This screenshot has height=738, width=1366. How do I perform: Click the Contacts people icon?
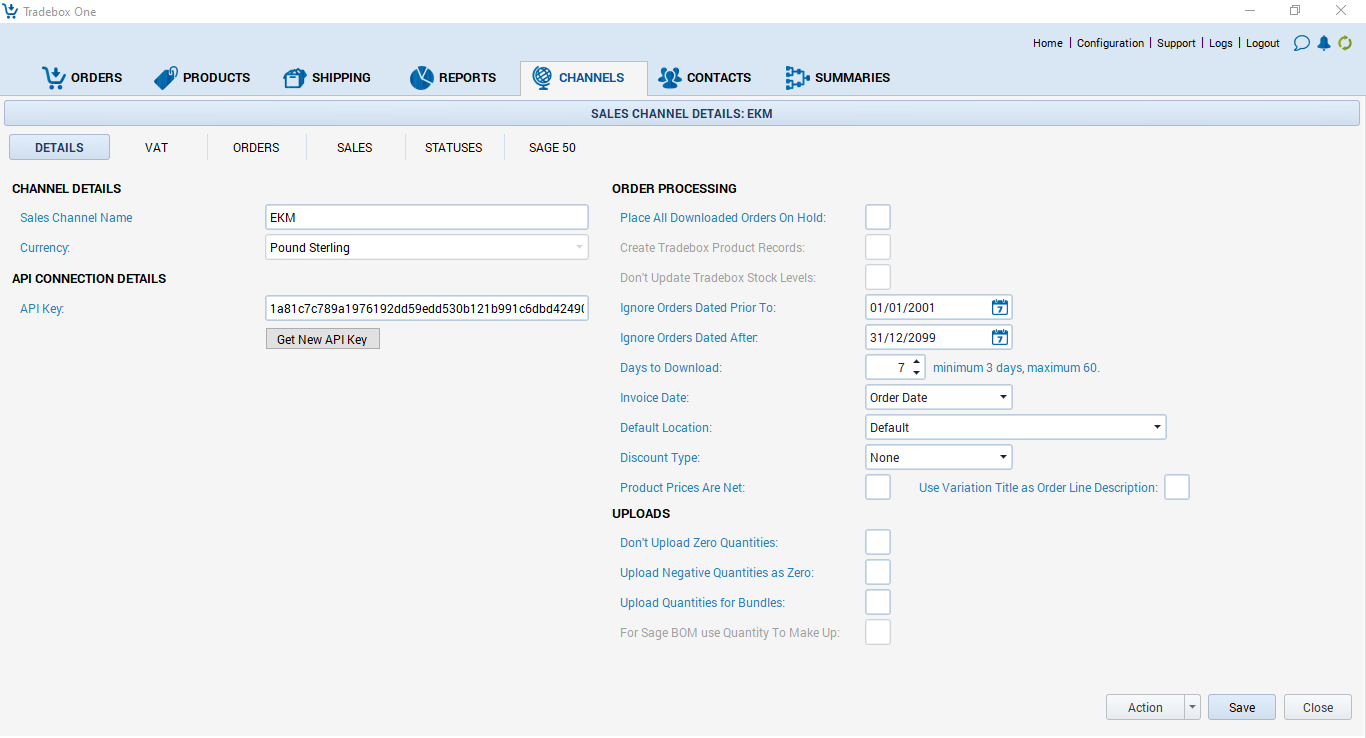click(x=670, y=77)
